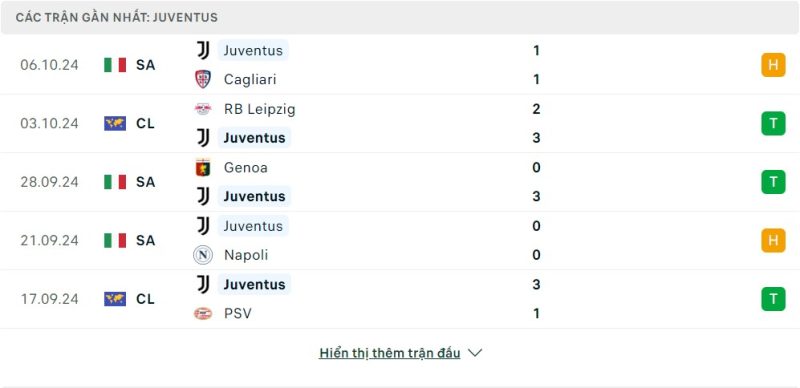
Task: Open the Napoli team name link
Action: click(x=246, y=255)
